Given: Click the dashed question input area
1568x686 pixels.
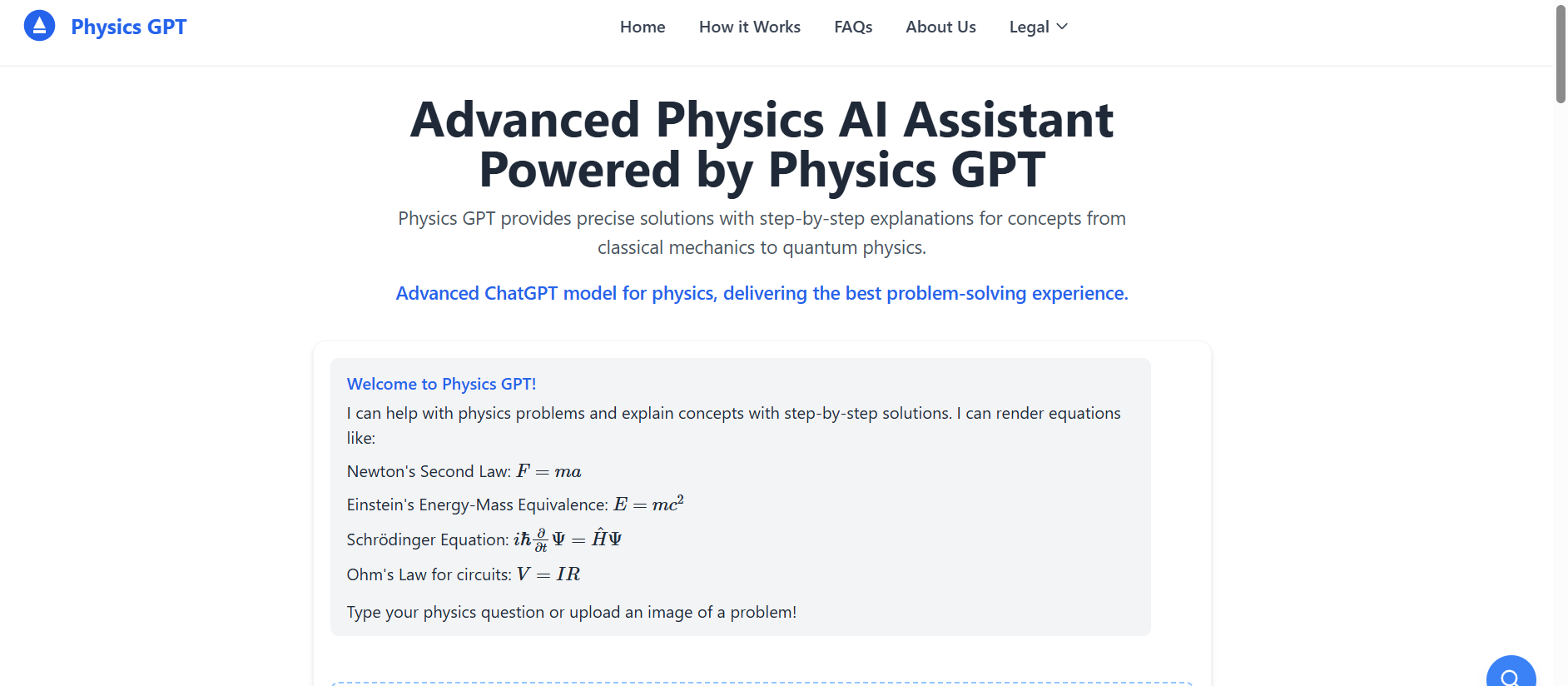Looking at the screenshot, I should (x=762, y=683).
